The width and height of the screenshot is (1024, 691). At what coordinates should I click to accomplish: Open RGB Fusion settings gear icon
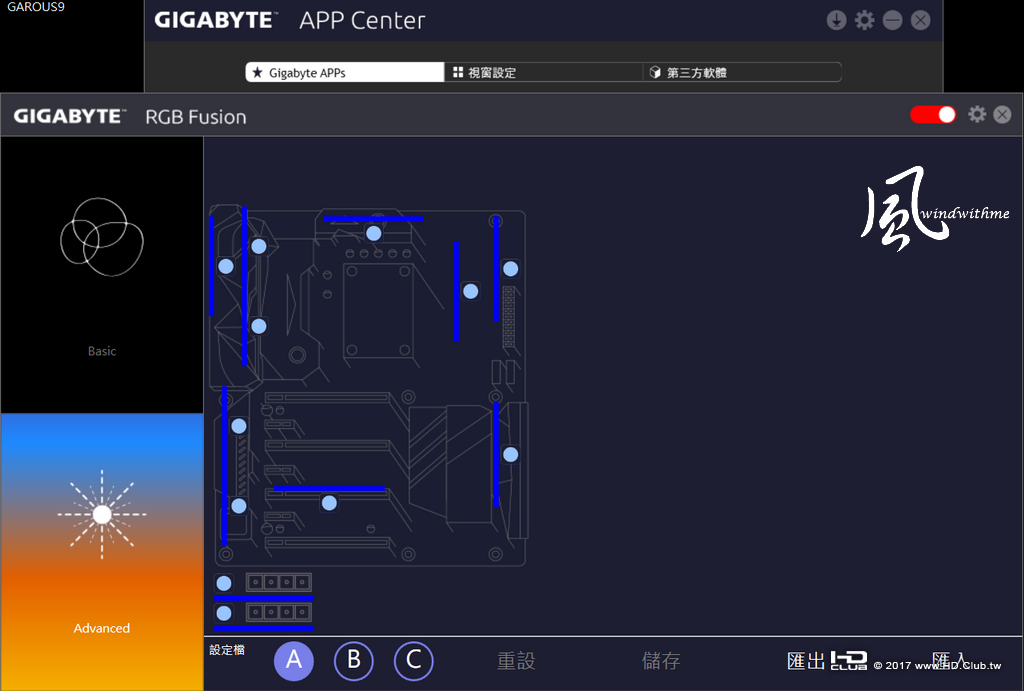point(977,114)
